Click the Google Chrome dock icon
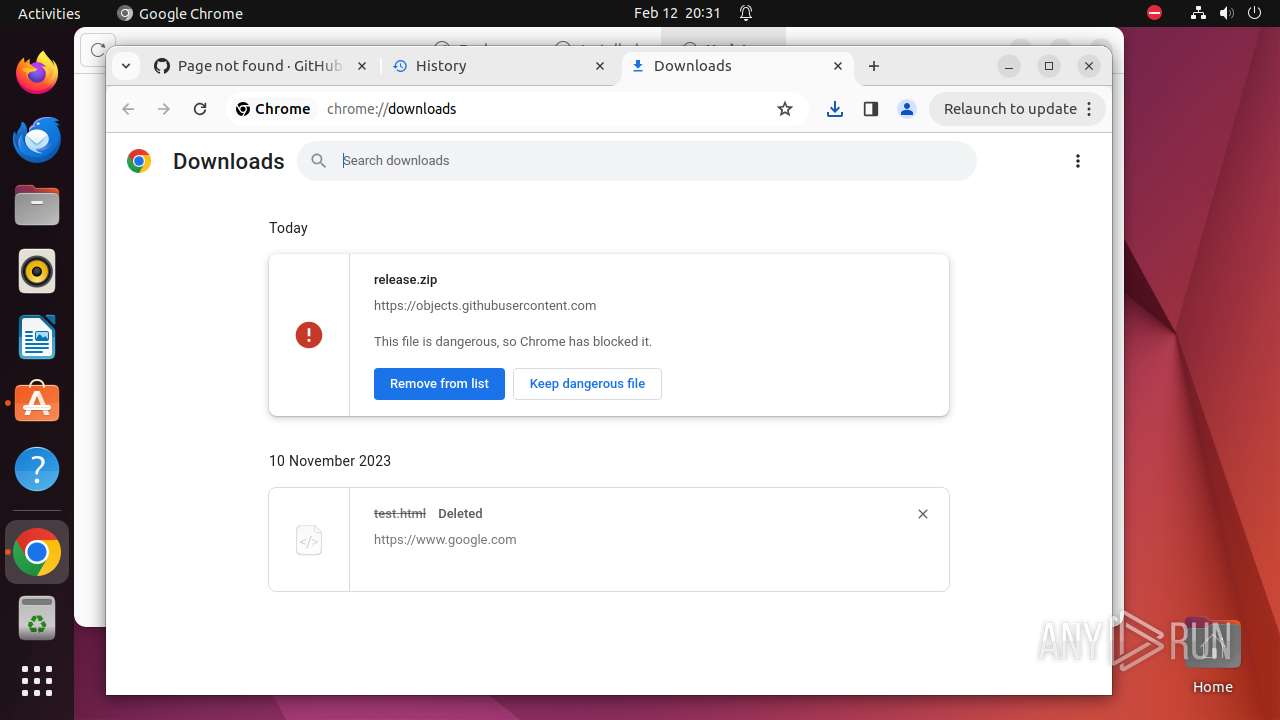1280x720 pixels. click(x=37, y=552)
